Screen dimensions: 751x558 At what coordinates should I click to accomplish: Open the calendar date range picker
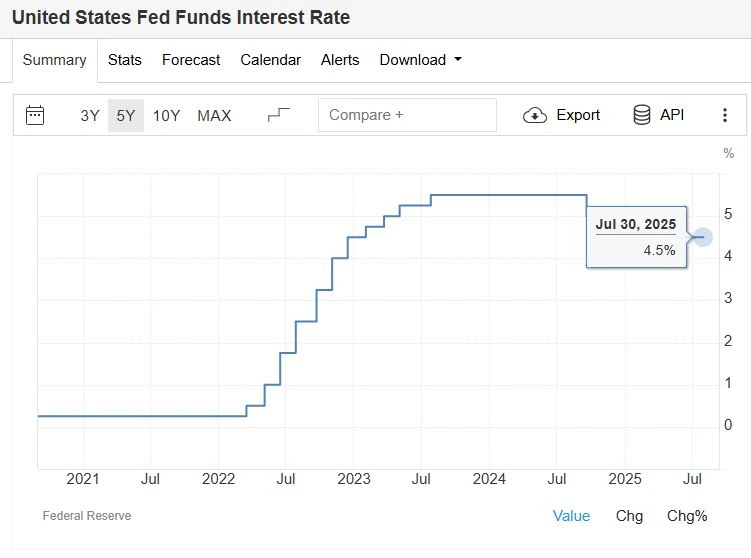pyautogui.click(x=35, y=115)
